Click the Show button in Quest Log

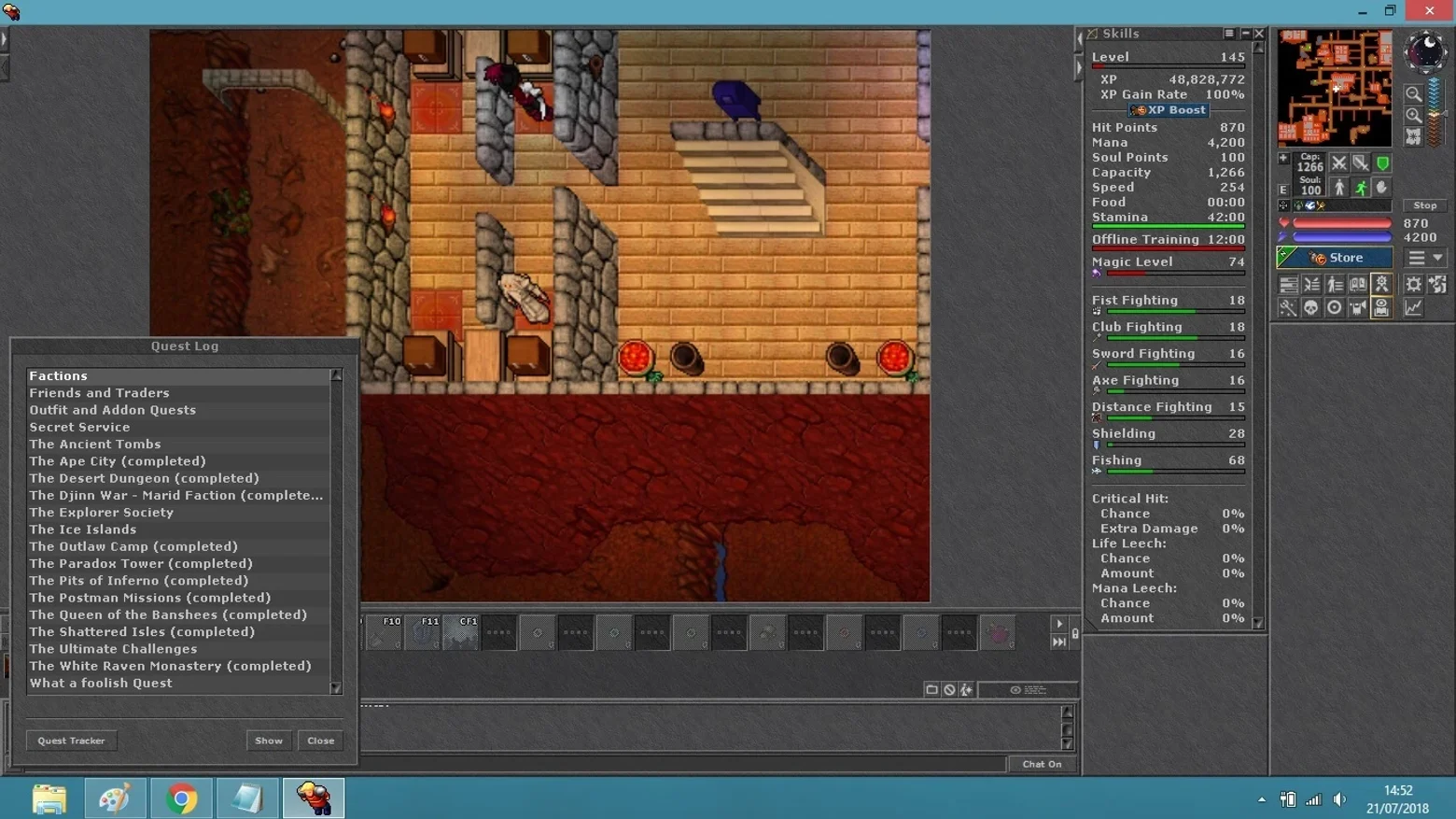269,741
